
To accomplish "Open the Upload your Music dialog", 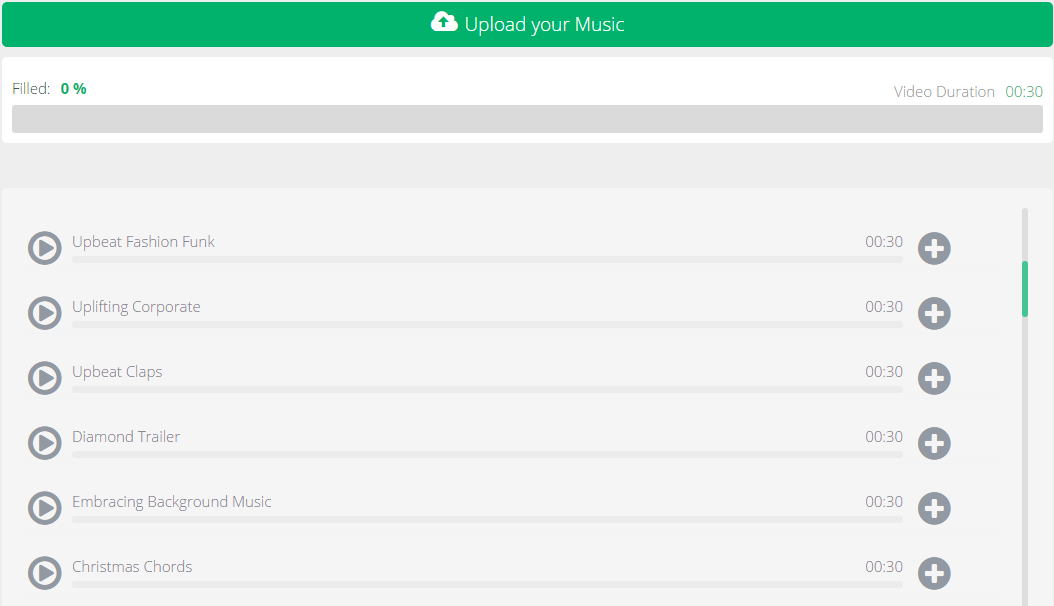I will pos(527,24).
